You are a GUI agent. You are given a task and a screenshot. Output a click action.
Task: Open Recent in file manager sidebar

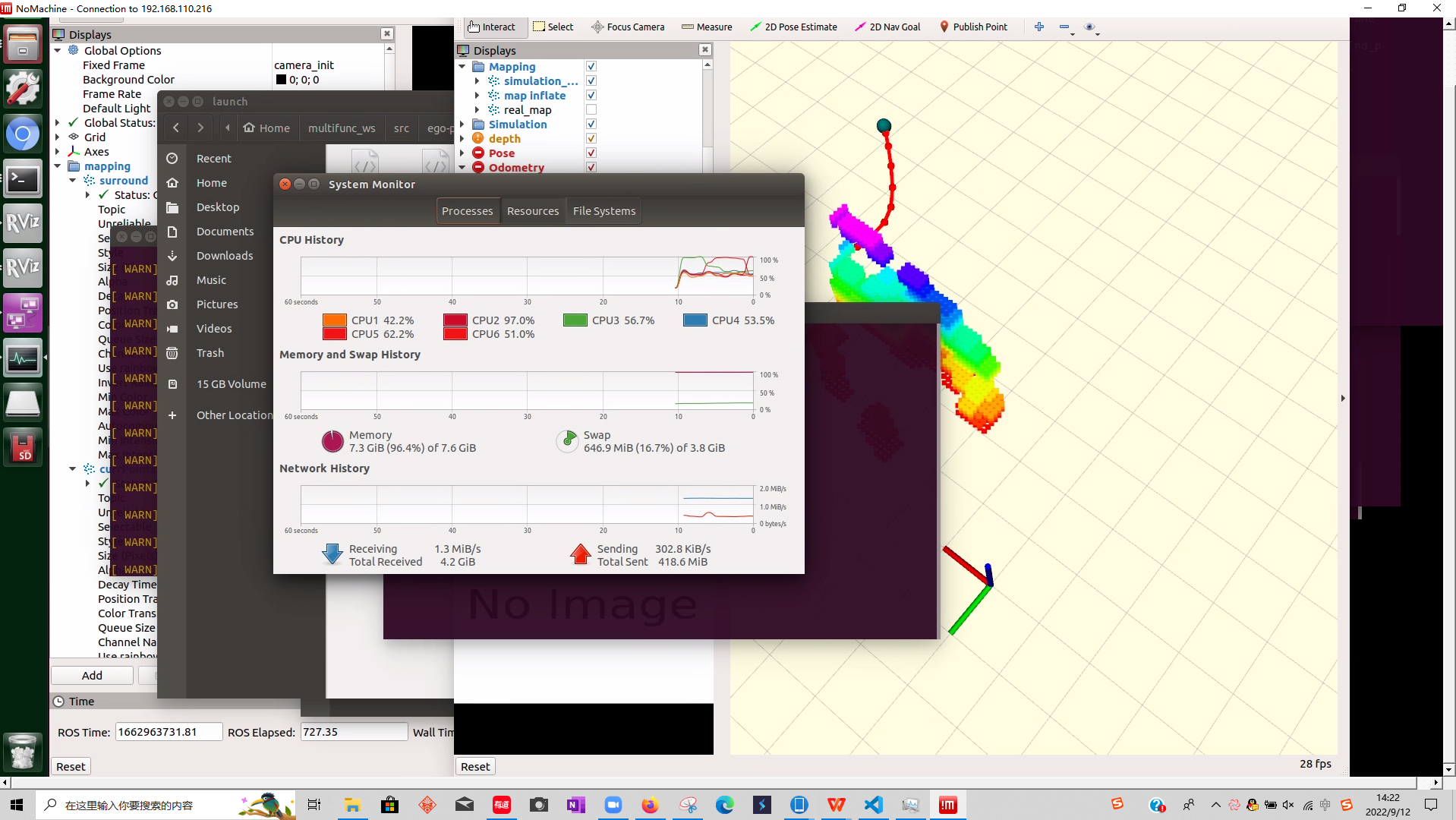[x=214, y=158]
